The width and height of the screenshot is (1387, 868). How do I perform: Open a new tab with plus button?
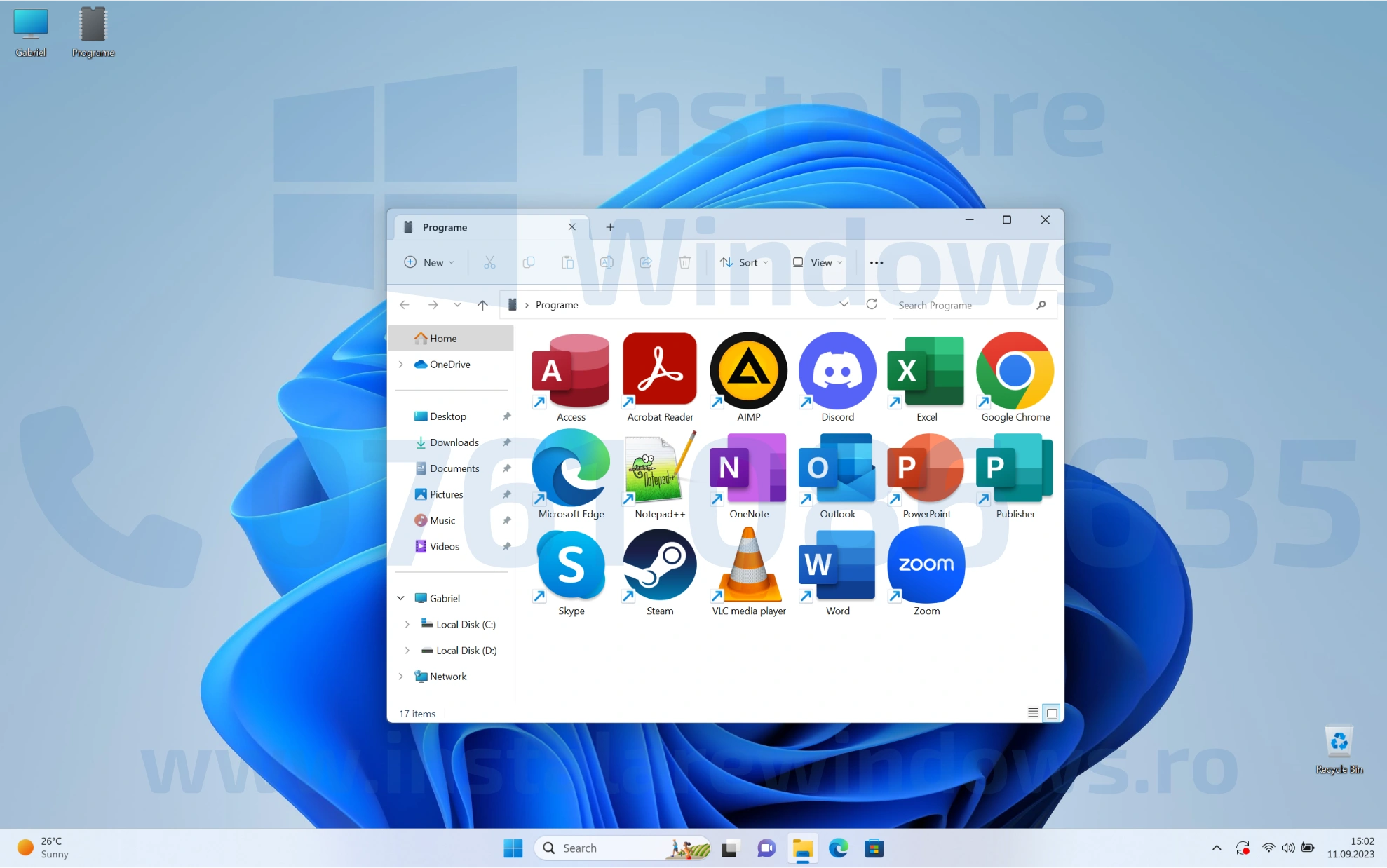(610, 227)
